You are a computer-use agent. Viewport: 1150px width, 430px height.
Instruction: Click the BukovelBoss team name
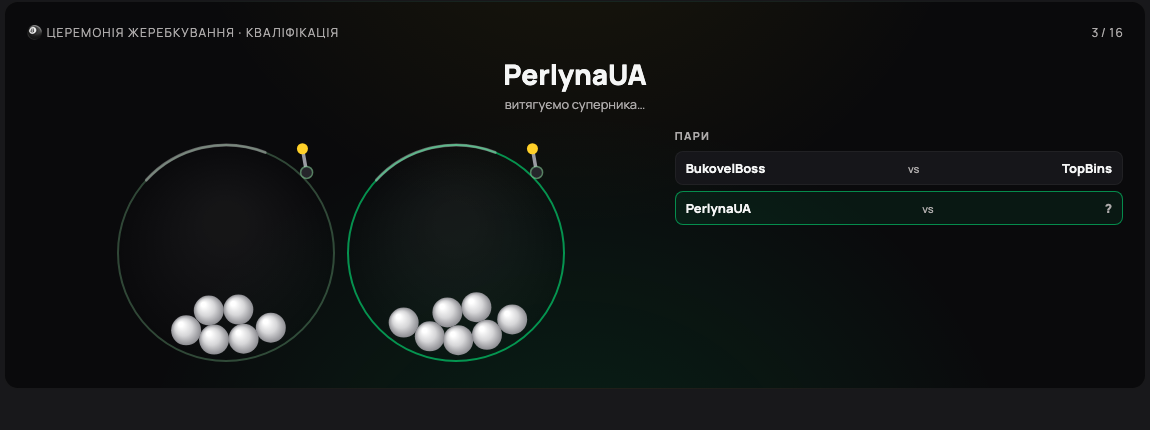(x=725, y=169)
